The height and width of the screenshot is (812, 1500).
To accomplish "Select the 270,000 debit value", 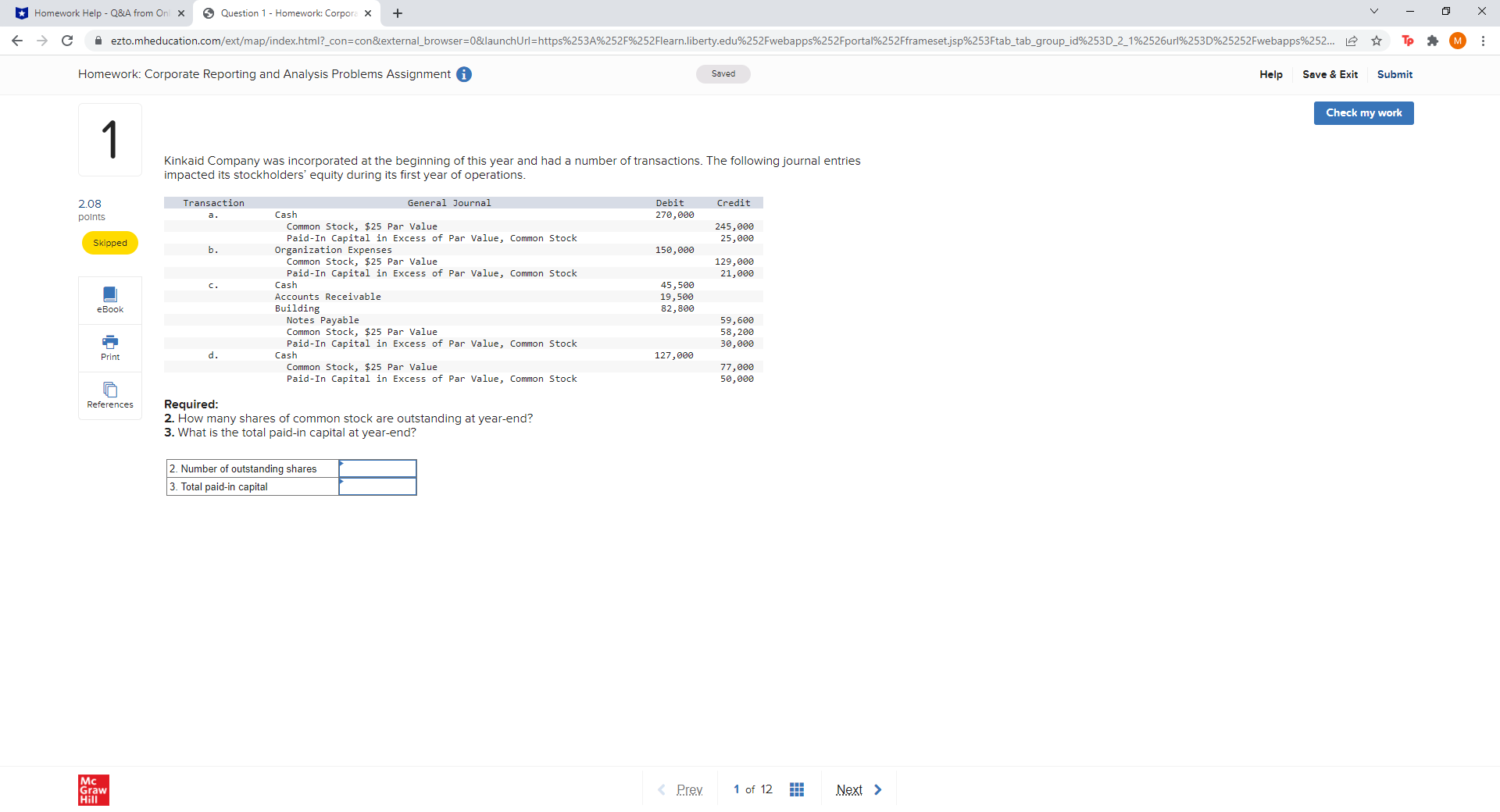I will click(674, 215).
